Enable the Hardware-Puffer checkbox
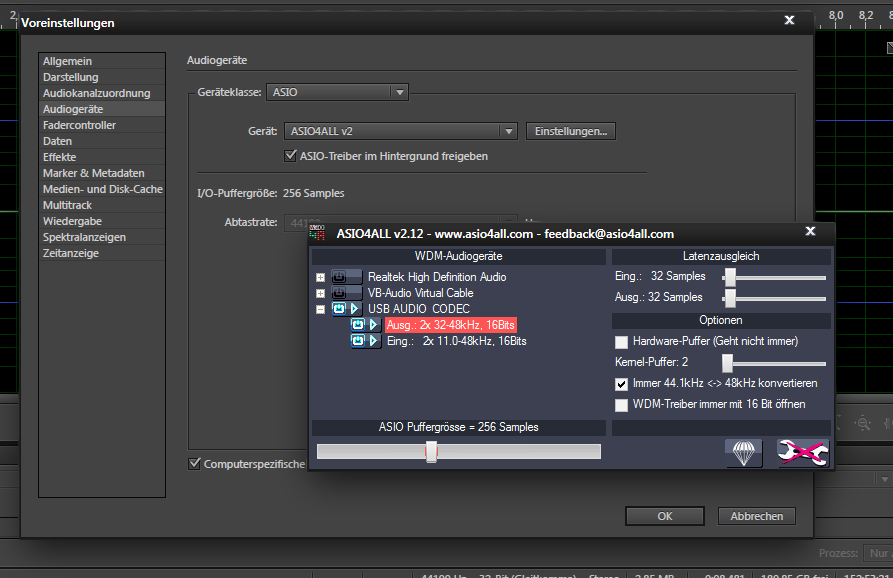The image size is (893, 578). click(x=621, y=342)
